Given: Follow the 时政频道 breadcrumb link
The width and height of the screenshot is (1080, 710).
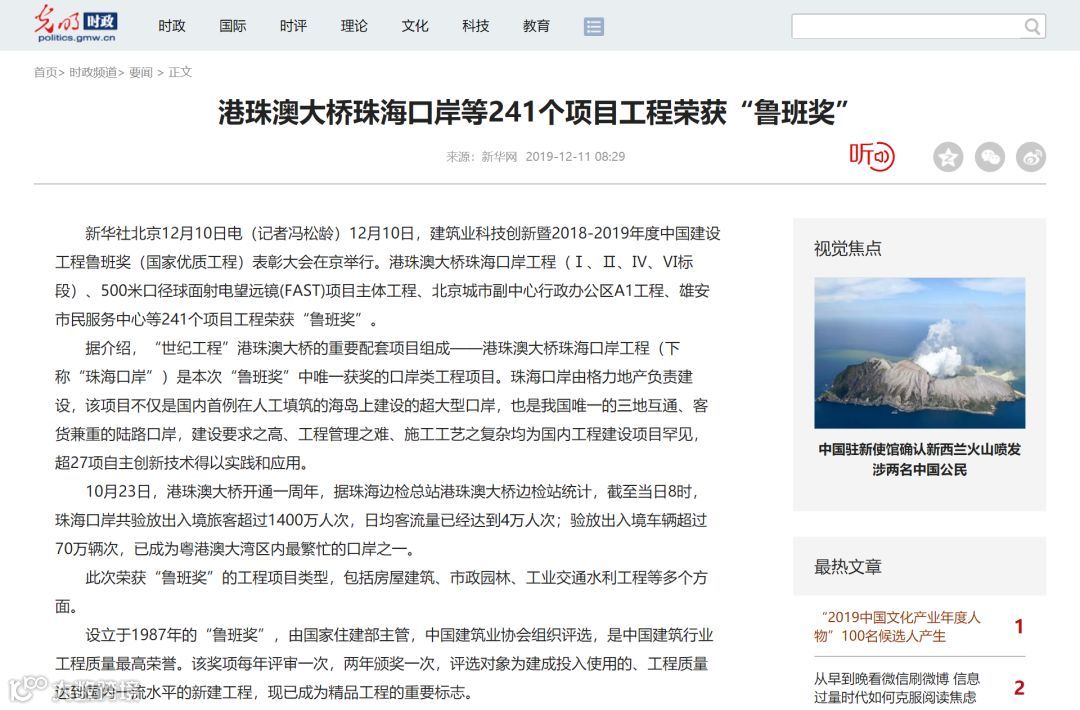Looking at the screenshot, I should click(93, 72).
